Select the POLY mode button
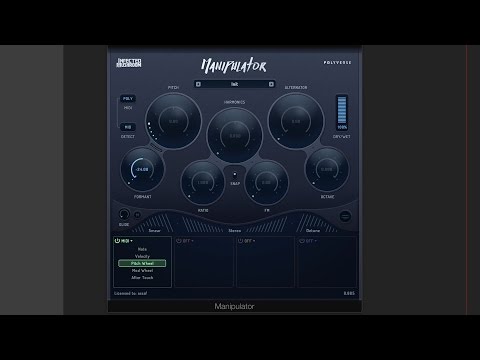The width and height of the screenshot is (480, 360). click(x=128, y=99)
